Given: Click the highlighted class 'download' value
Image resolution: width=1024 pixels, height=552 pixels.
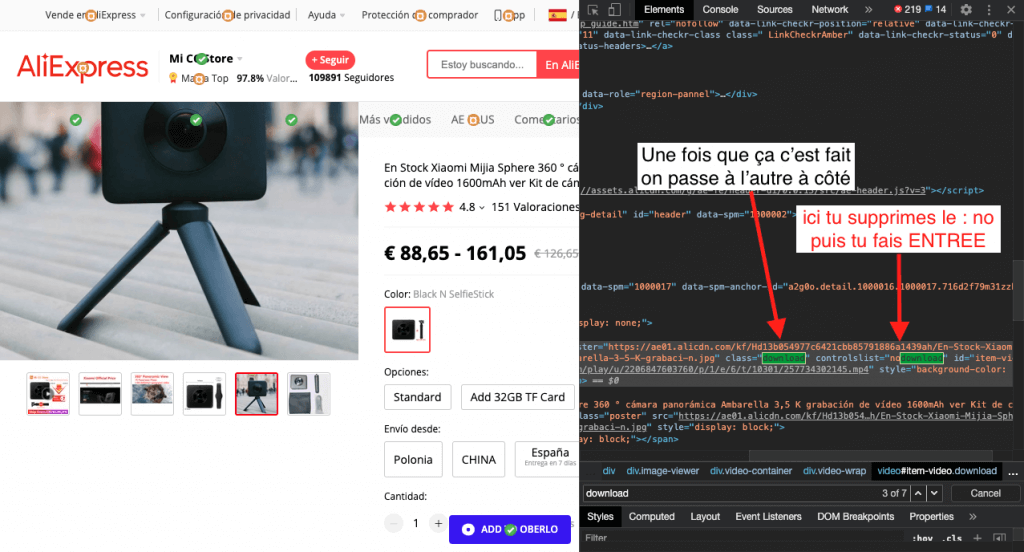Looking at the screenshot, I should point(784,358).
